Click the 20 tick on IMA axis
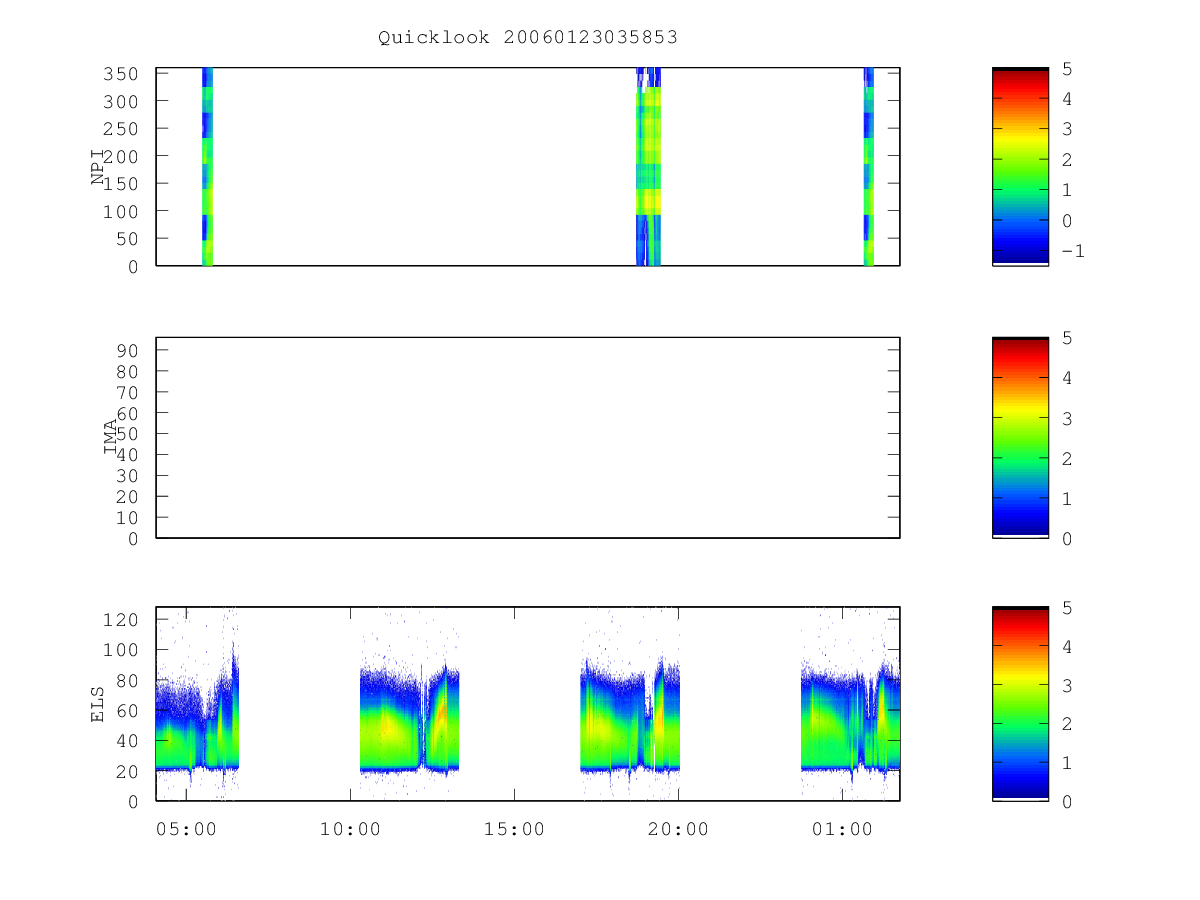Viewport: 1200px width, 900px height. [x=128, y=496]
